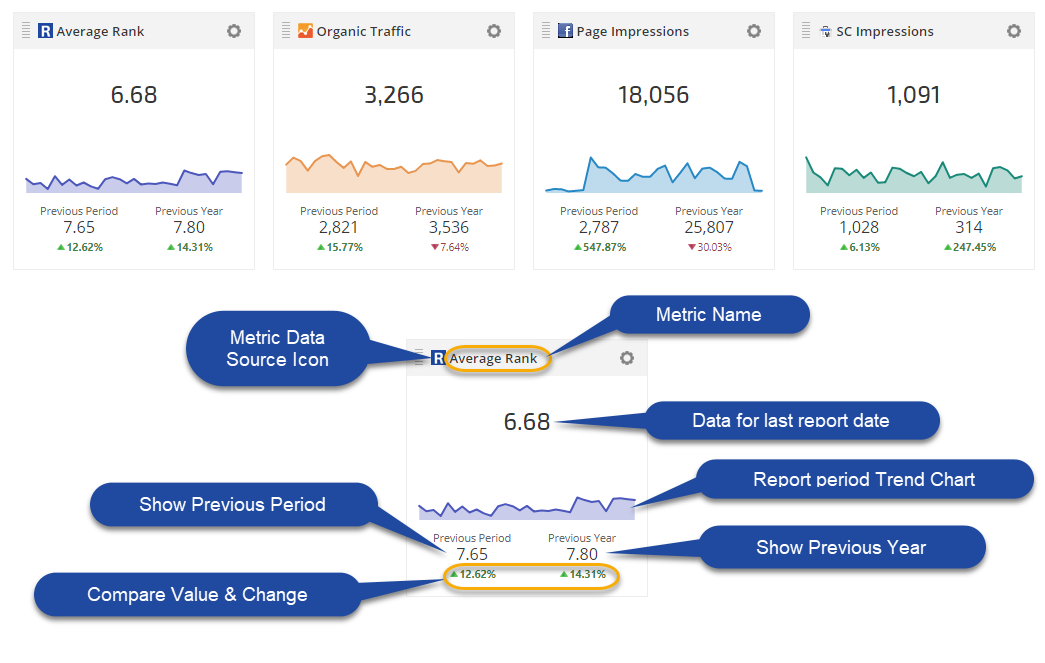The width and height of the screenshot is (1045, 663).
Task: Click the Google Analytics icon on Organic Traffic
Action: pos(305,31)
